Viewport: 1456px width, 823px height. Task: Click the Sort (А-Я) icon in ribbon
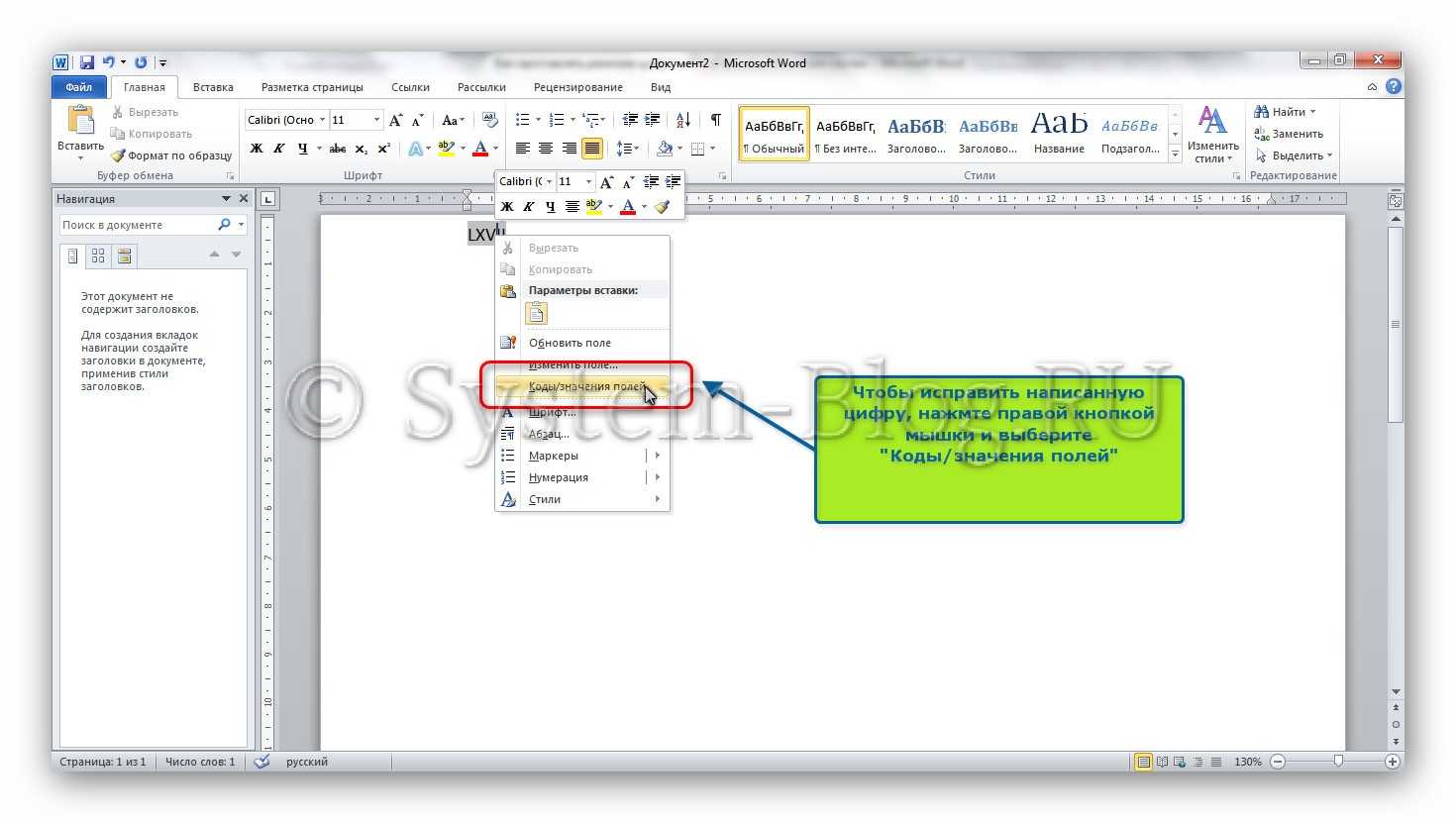coord(683,120)
